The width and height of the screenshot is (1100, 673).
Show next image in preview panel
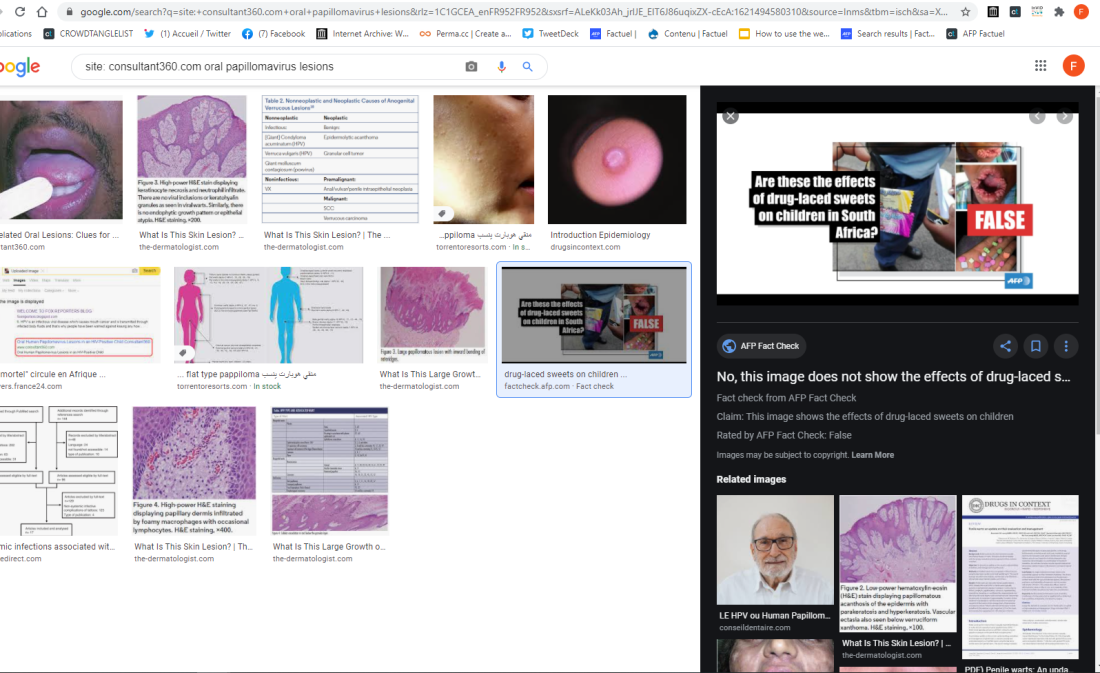click(x=1064, y=116)
